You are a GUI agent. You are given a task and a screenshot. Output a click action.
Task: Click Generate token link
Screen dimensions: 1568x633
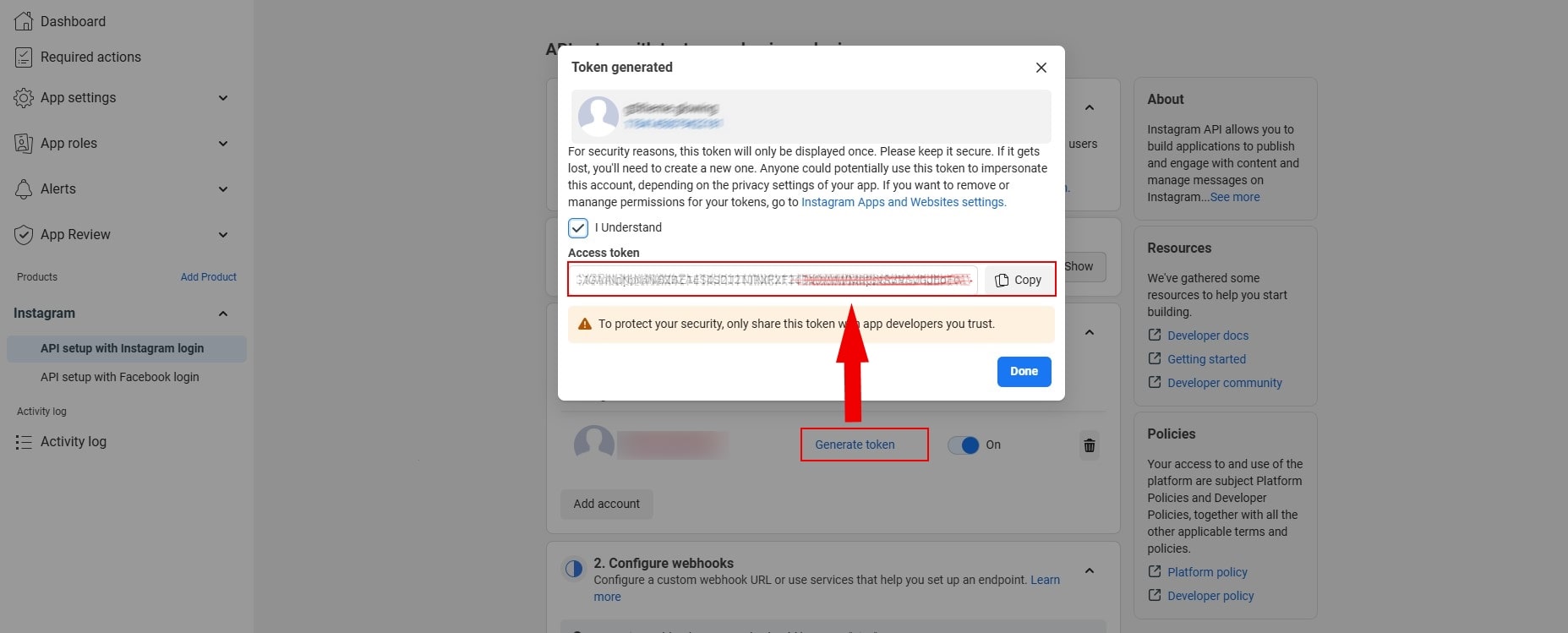855,445
